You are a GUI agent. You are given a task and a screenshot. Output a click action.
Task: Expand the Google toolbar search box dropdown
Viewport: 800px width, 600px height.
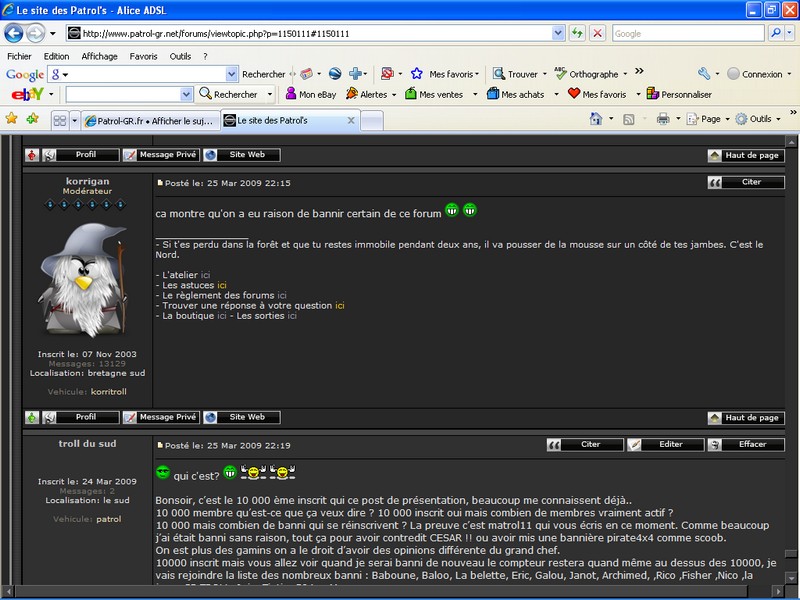(x=232, y=74)
